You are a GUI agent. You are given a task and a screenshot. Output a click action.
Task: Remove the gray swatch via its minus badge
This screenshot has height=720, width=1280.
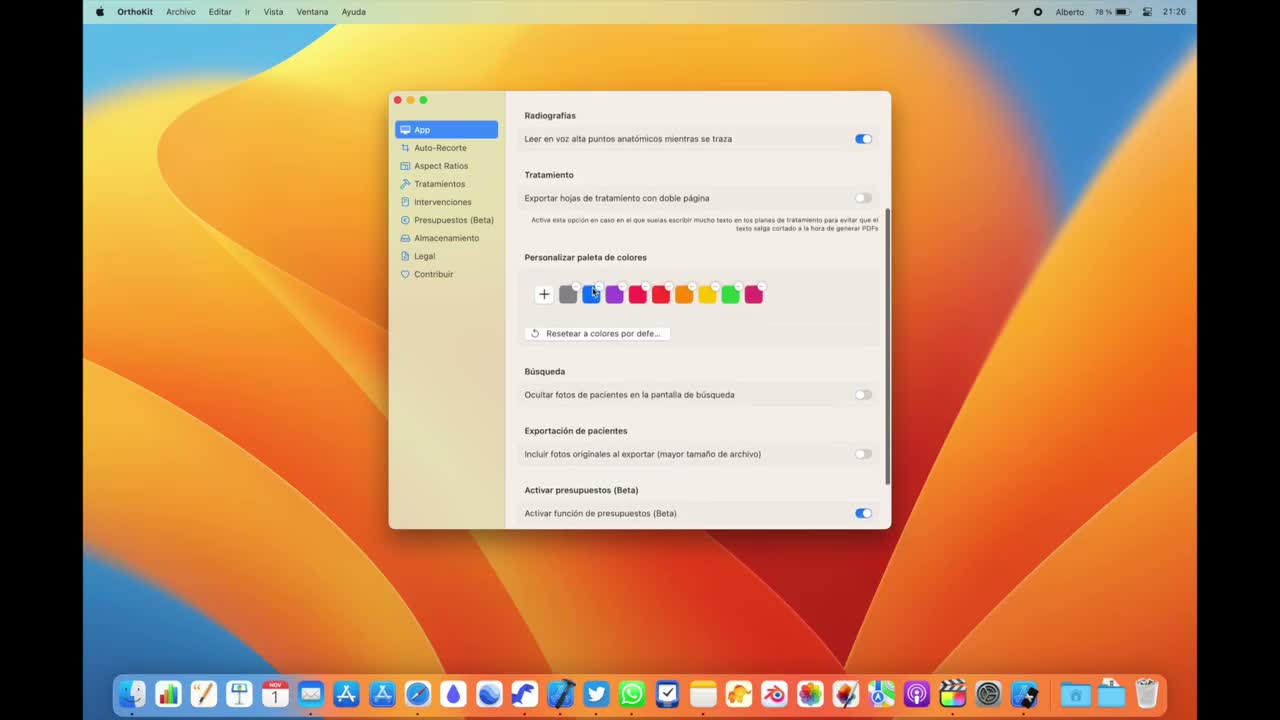[x=576, y=287]
